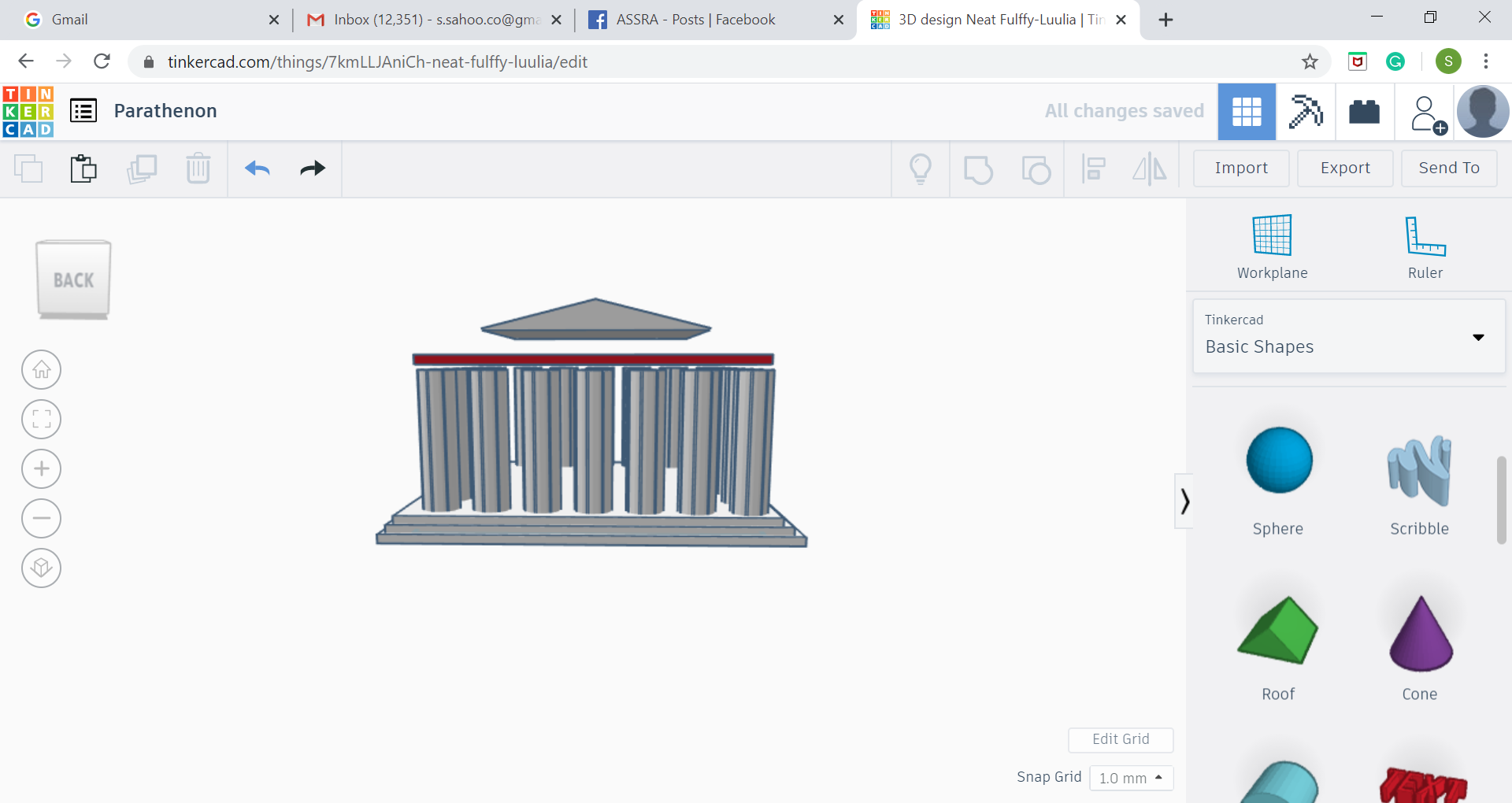Click the Edit Grid button
Image resolution: width=1512 pixels, height=803 pixels.
click(x=1121, y=739)
